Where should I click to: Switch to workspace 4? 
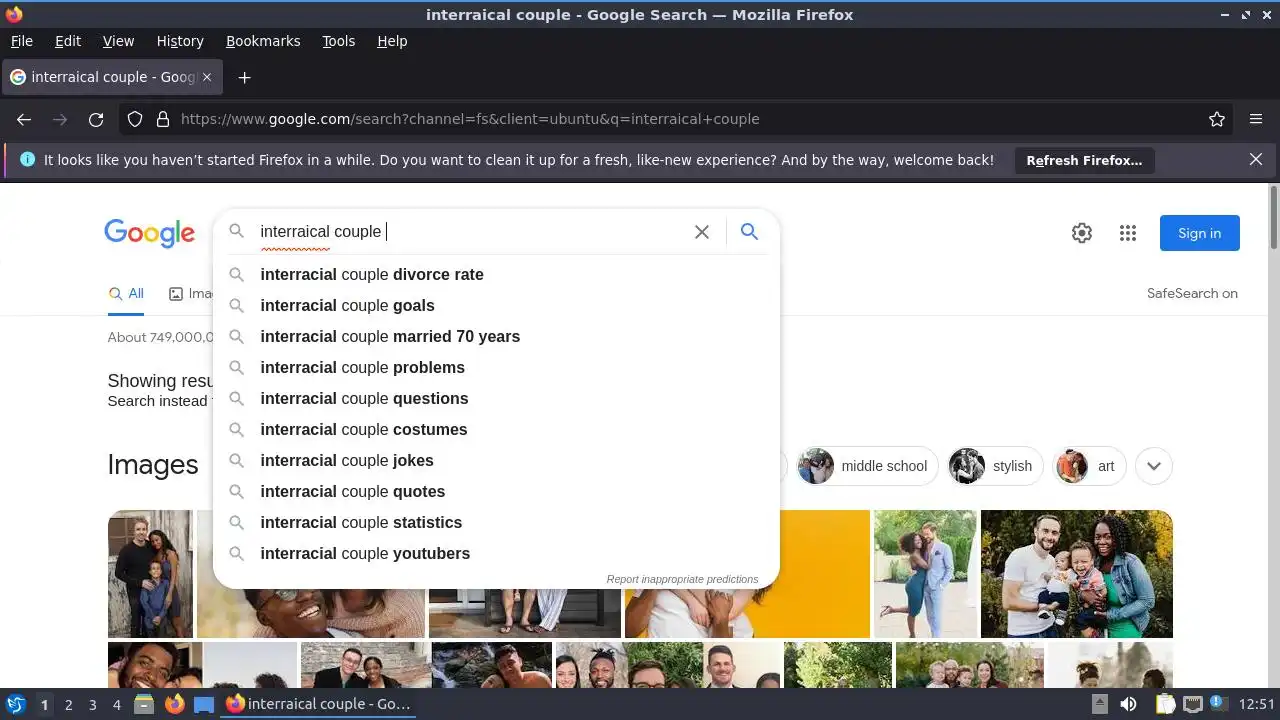[x=117, y=705]
